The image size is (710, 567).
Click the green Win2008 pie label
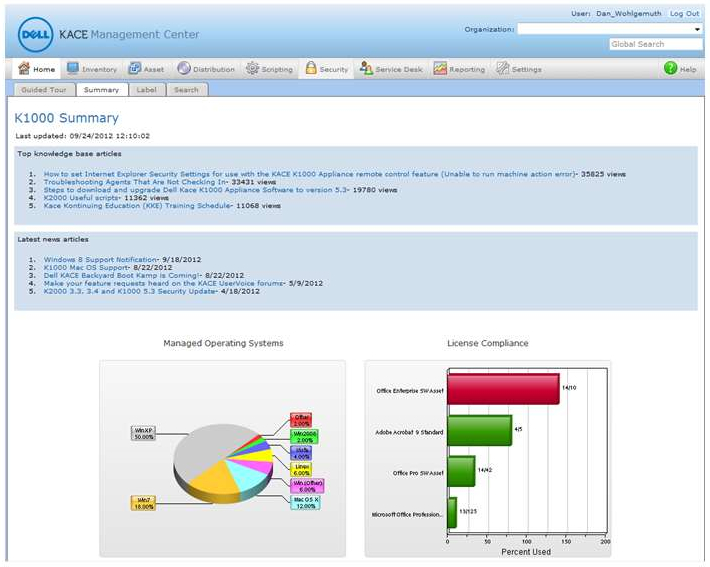(304, 437)
